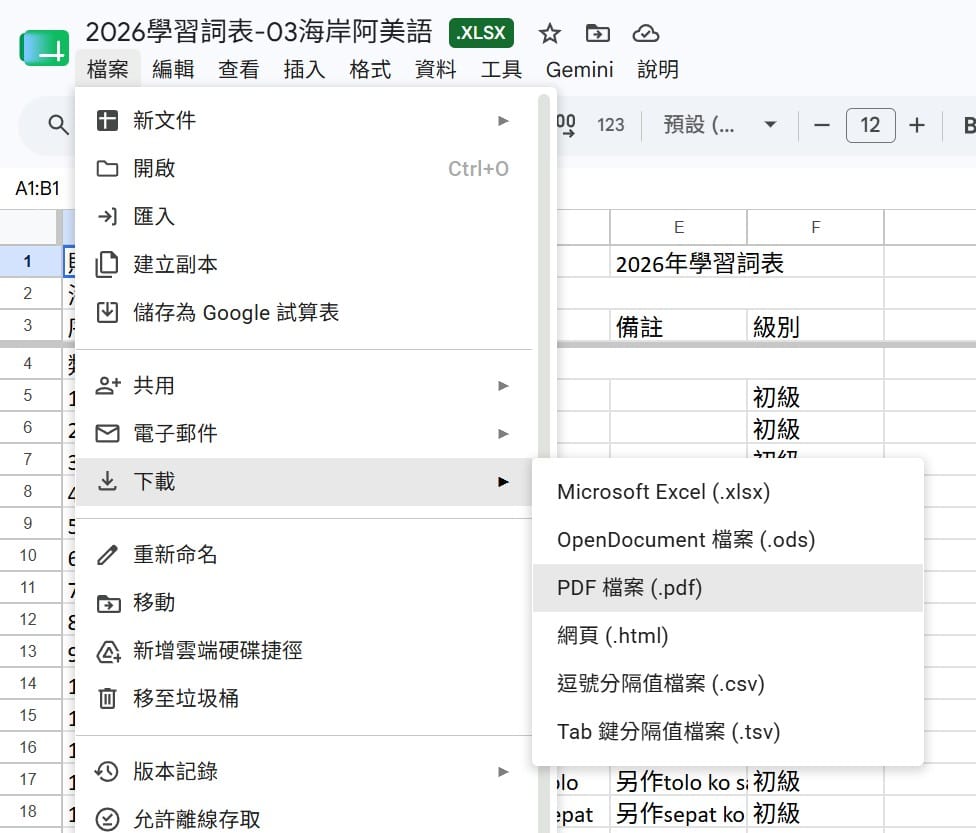
Task: Download as Tab 鍵分隔值檔案 (.tsv)
Action: pyautogui.click(x=728, y=732)
